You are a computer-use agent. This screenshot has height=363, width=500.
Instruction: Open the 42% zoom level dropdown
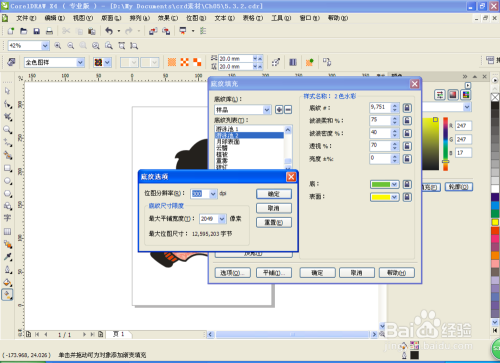tap(45, 46)
